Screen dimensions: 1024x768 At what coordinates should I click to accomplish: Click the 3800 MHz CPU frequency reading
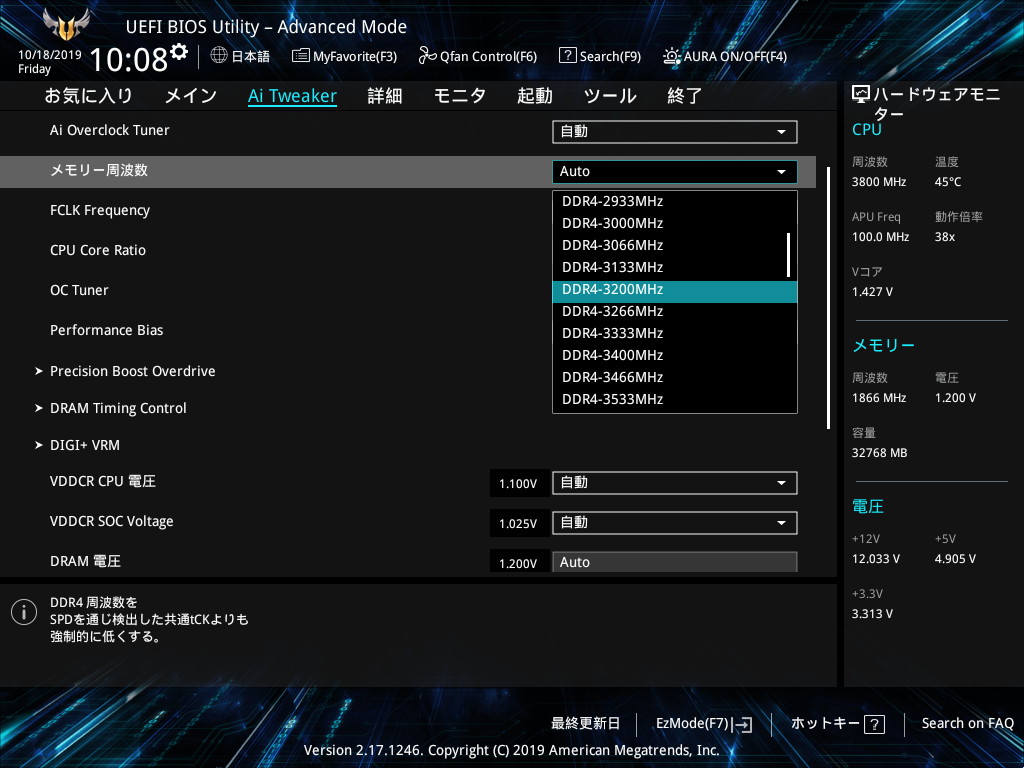click(879, 182)
